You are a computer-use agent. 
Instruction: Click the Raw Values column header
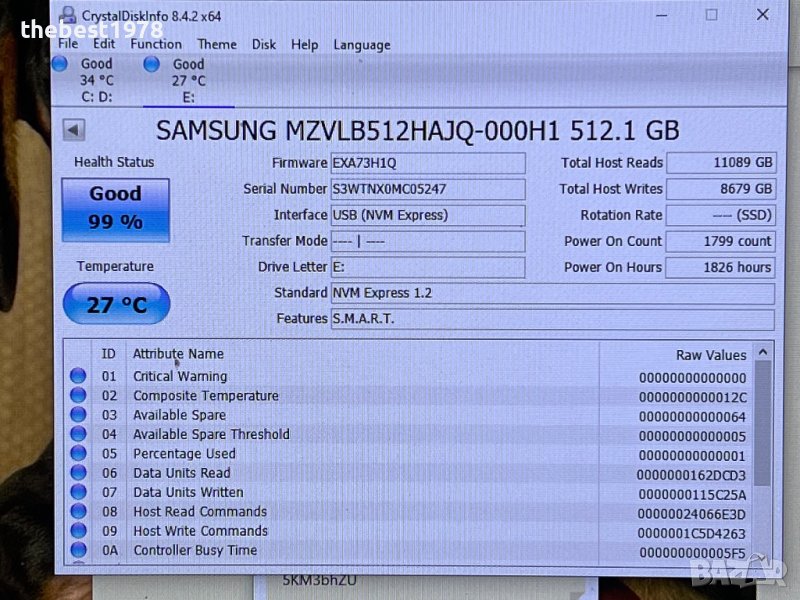pyautogui.click(x=710, y=355)
